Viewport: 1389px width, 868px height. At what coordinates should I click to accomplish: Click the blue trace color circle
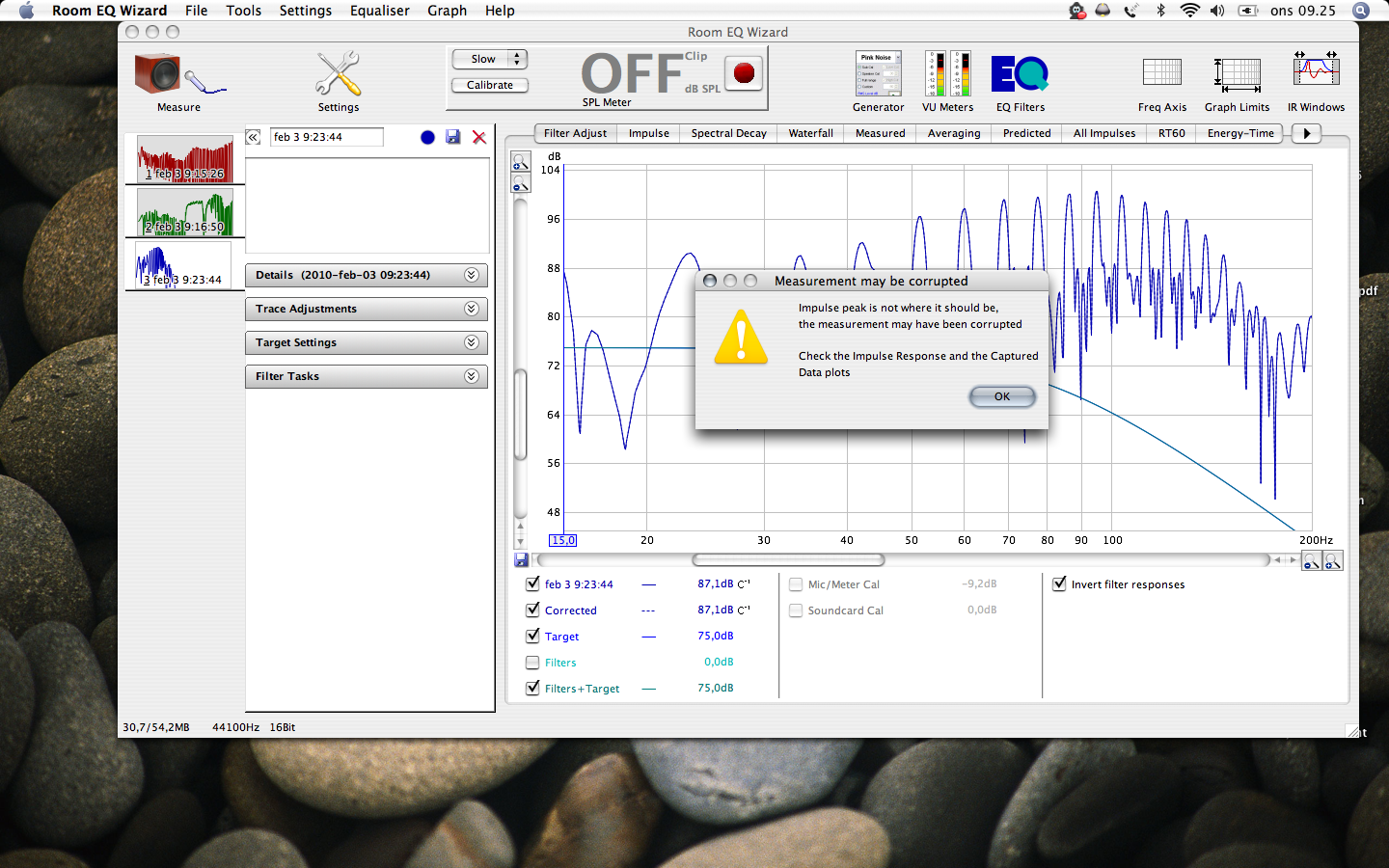coord(427,137)
